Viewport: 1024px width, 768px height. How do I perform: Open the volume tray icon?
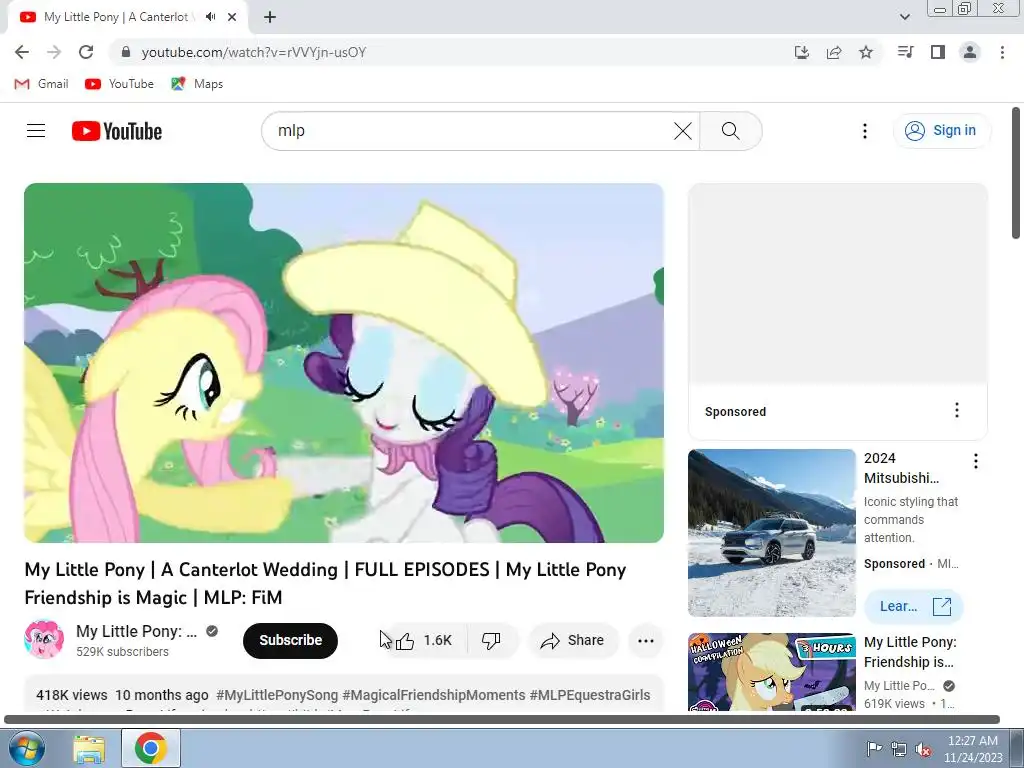[x=923, y=749]
